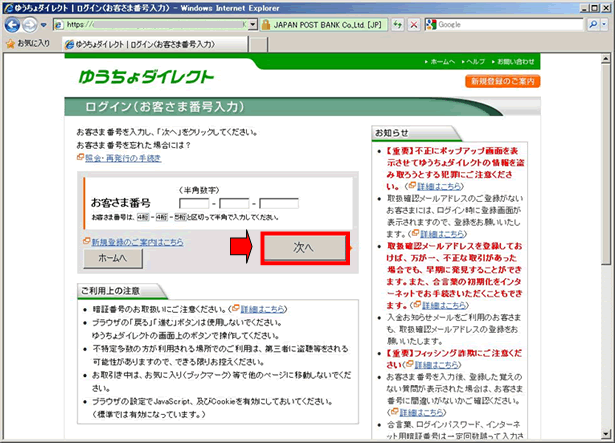
Task: Open 詳細はこちら link for フィッシング詐欺 warning
Action: click(x=436, y=365)
